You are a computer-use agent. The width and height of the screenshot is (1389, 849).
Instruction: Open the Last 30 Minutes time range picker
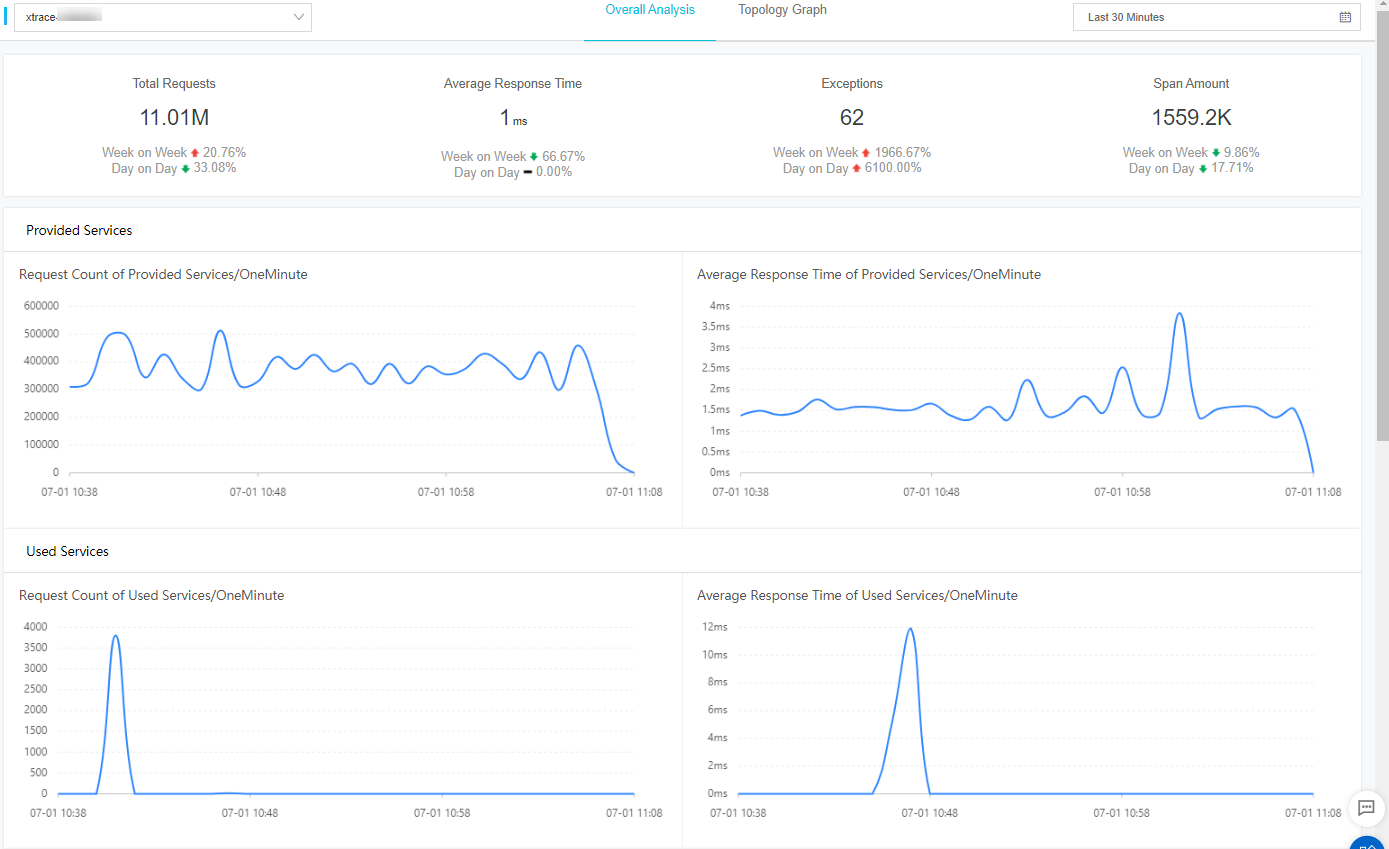coord(1216,17)
